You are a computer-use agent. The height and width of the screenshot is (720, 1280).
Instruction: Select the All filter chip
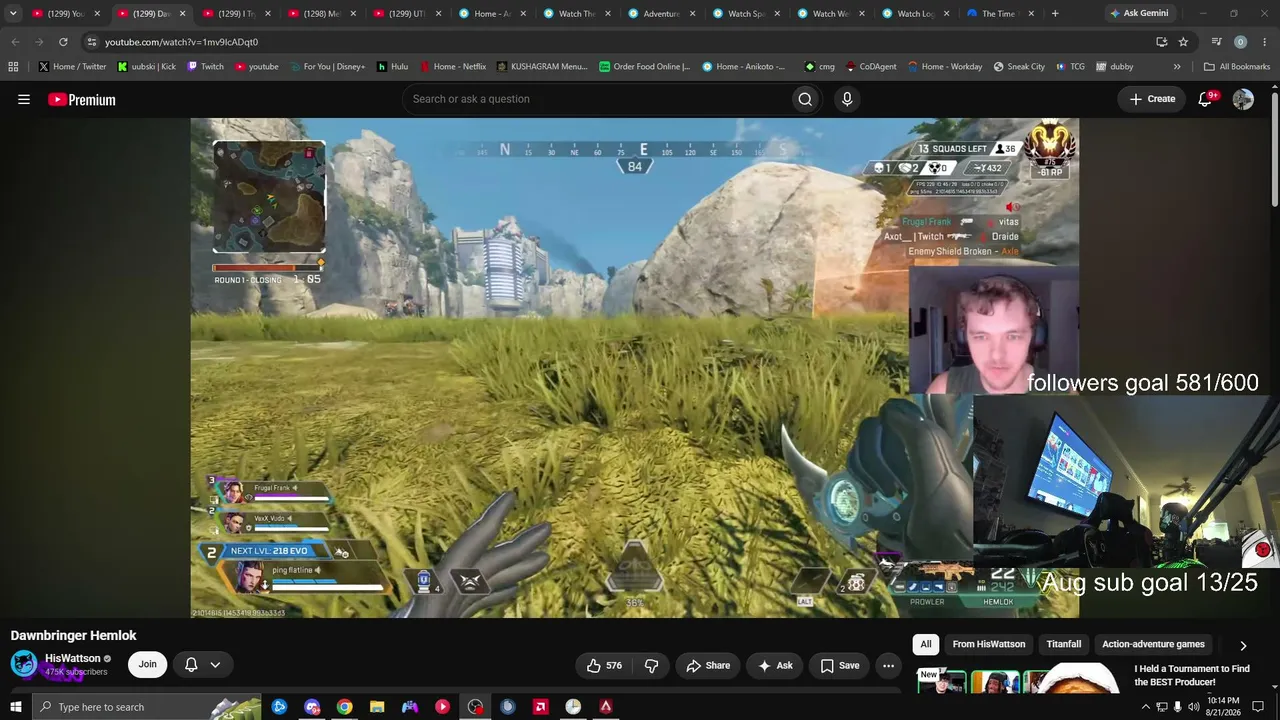click(926, 644)
